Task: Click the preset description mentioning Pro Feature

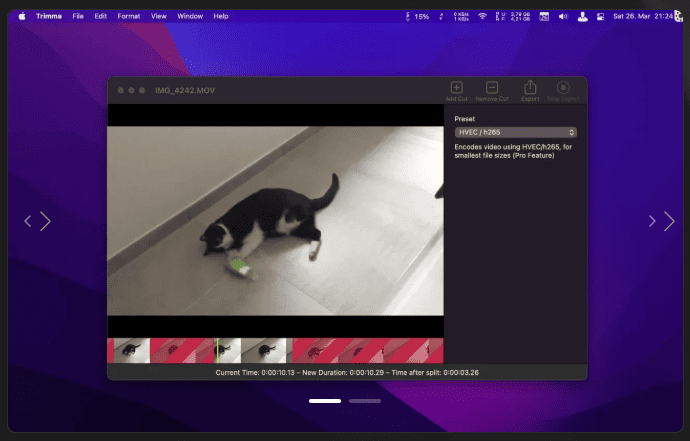Action: [513, 151]
